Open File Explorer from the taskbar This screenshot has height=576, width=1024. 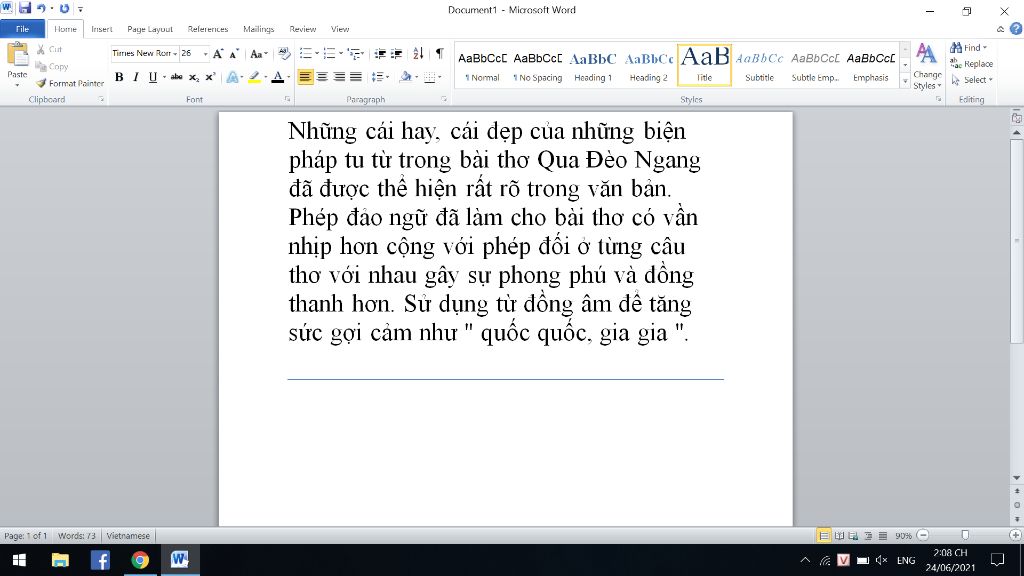[x=60, y=560]
